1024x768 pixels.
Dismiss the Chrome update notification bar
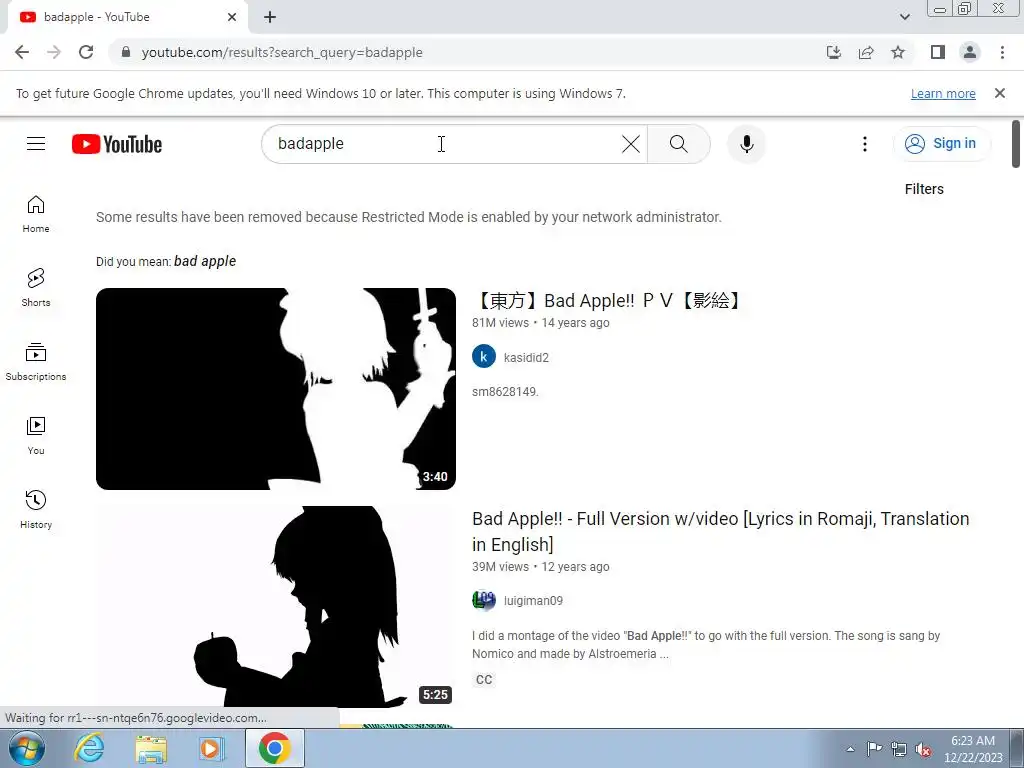[999, 93]
